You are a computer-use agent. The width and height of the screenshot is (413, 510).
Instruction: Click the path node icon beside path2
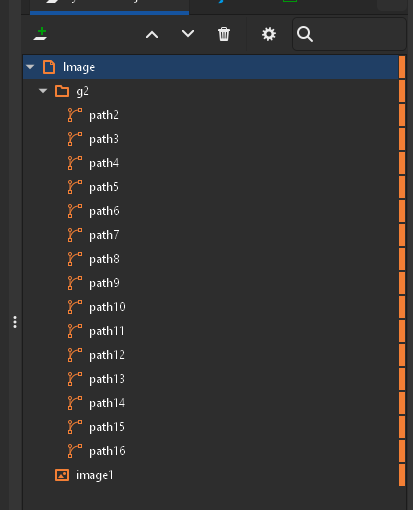click(x=75, y=115)
